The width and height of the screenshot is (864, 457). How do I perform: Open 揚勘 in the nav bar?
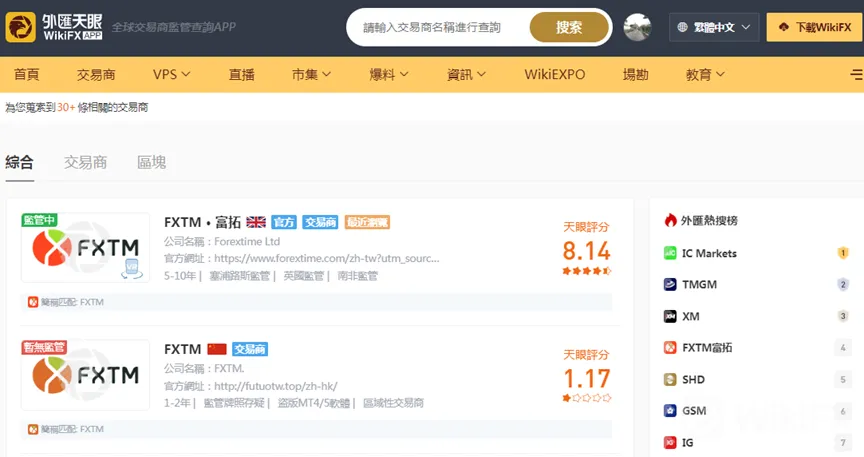click(x=635, y=74)
